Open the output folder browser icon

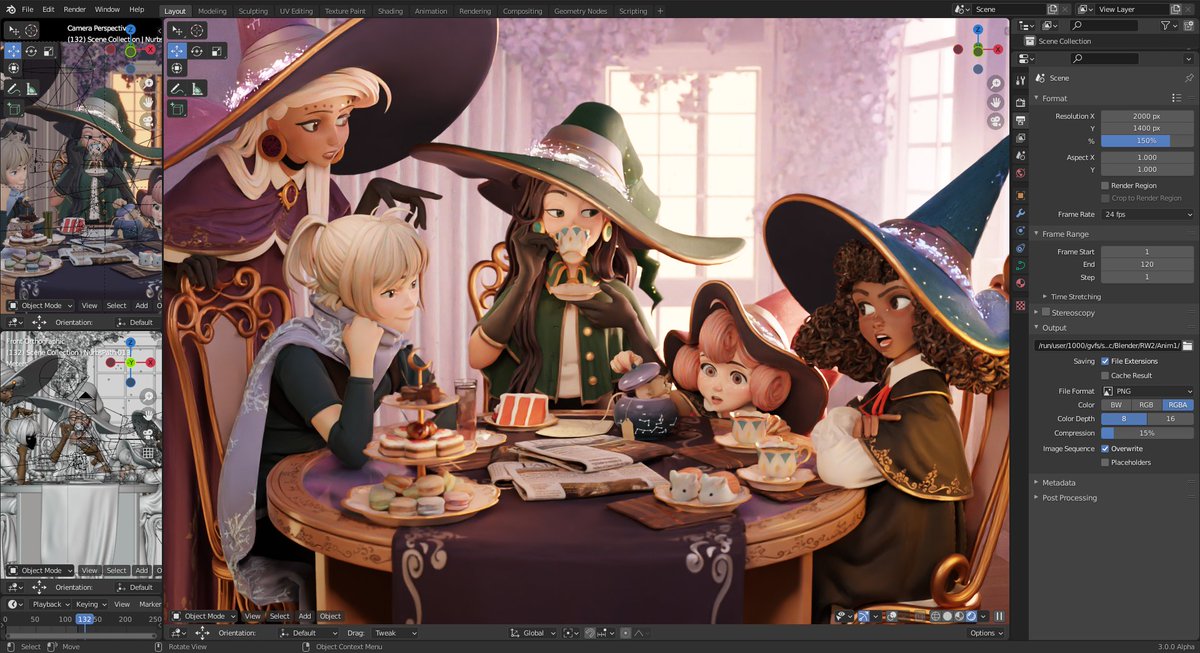[x=1187, y=345]
